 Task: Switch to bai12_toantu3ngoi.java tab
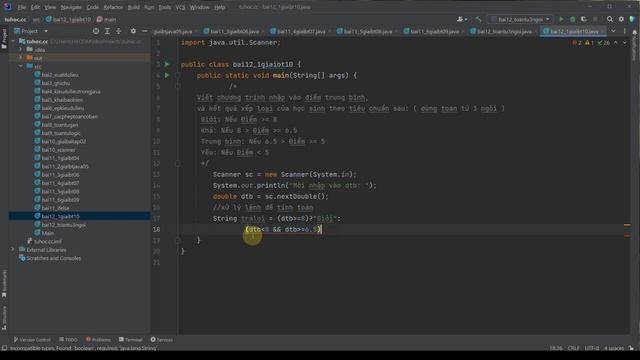pos(504,31)
